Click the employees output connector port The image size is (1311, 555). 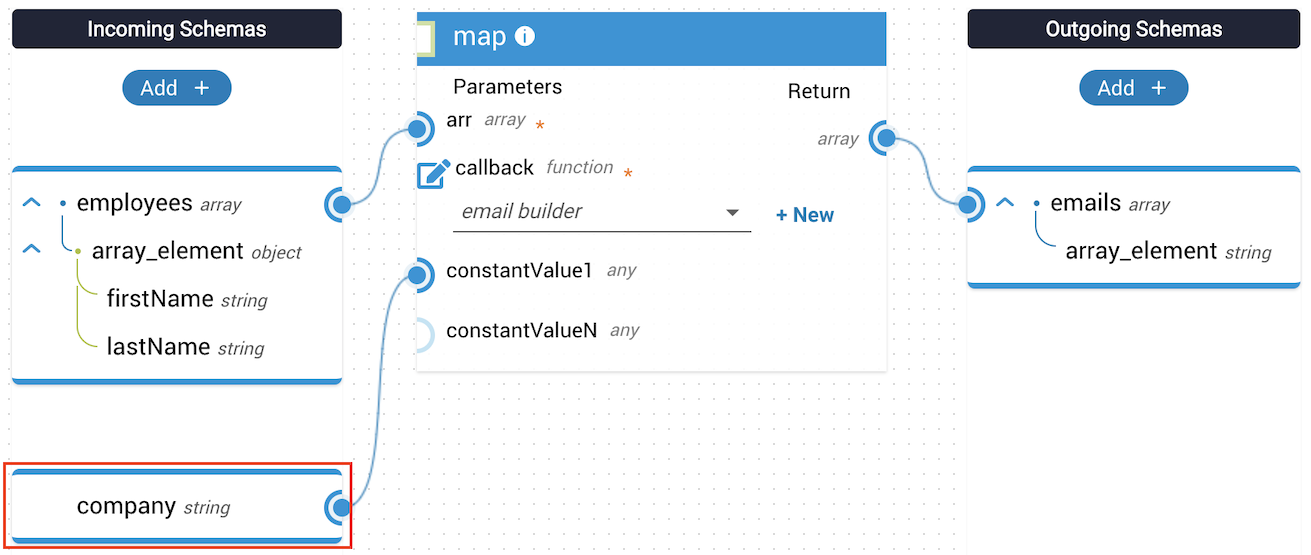341,205
